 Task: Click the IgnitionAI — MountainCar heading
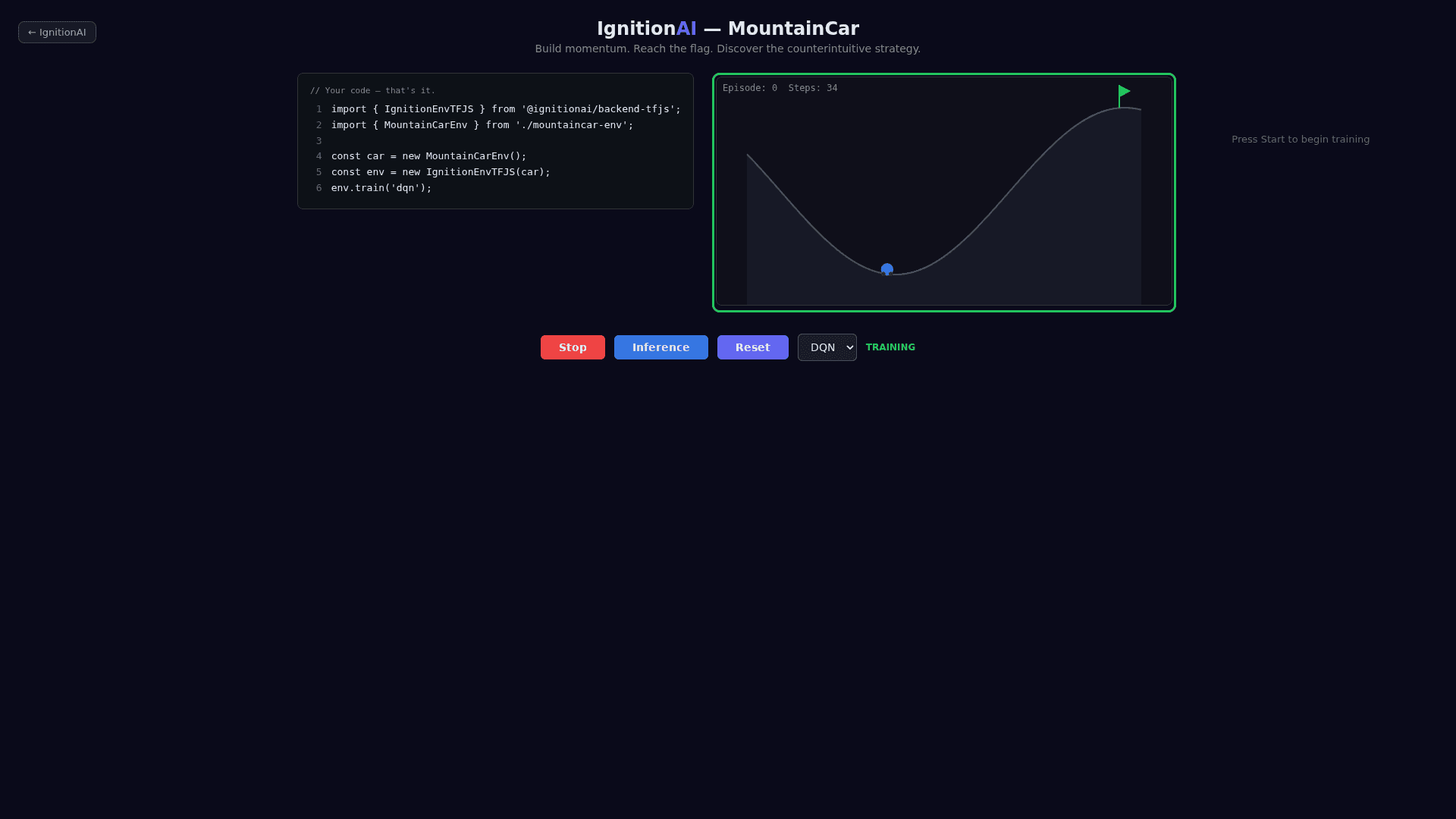click(x=728, y=29)
